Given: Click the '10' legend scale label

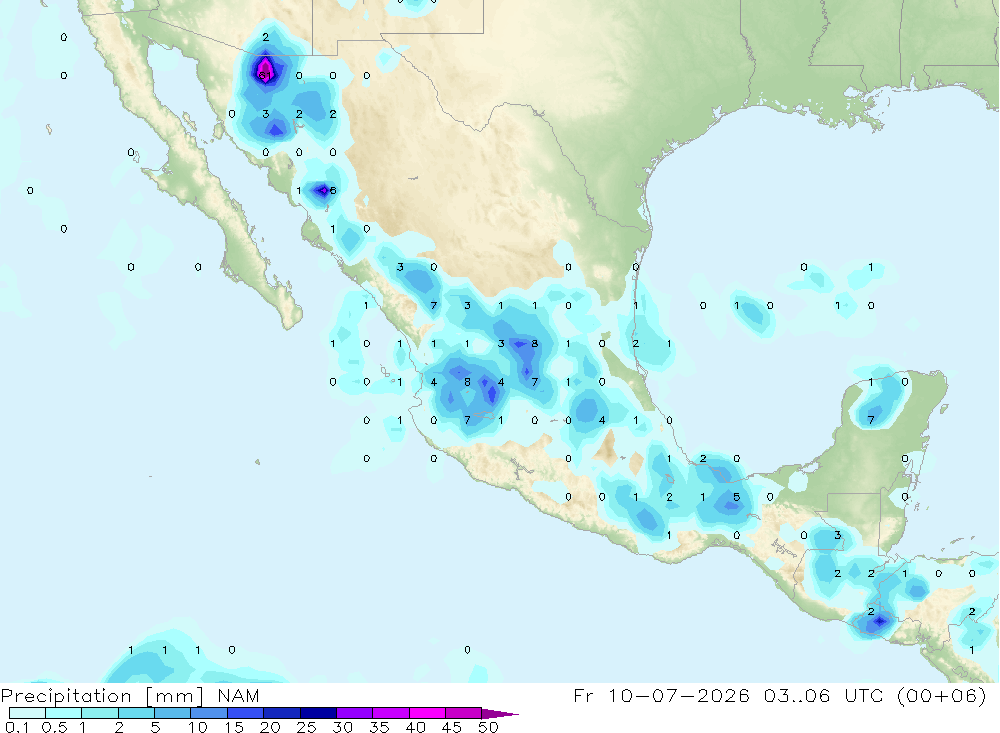Looking at the screenshot, I should click(x=198, y=727).
